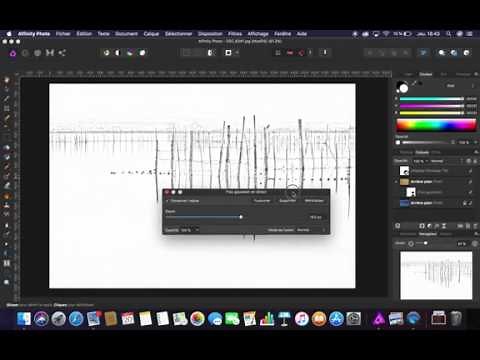Open Live Filters hourglass icon
The image size is (480, 360).
444,226
